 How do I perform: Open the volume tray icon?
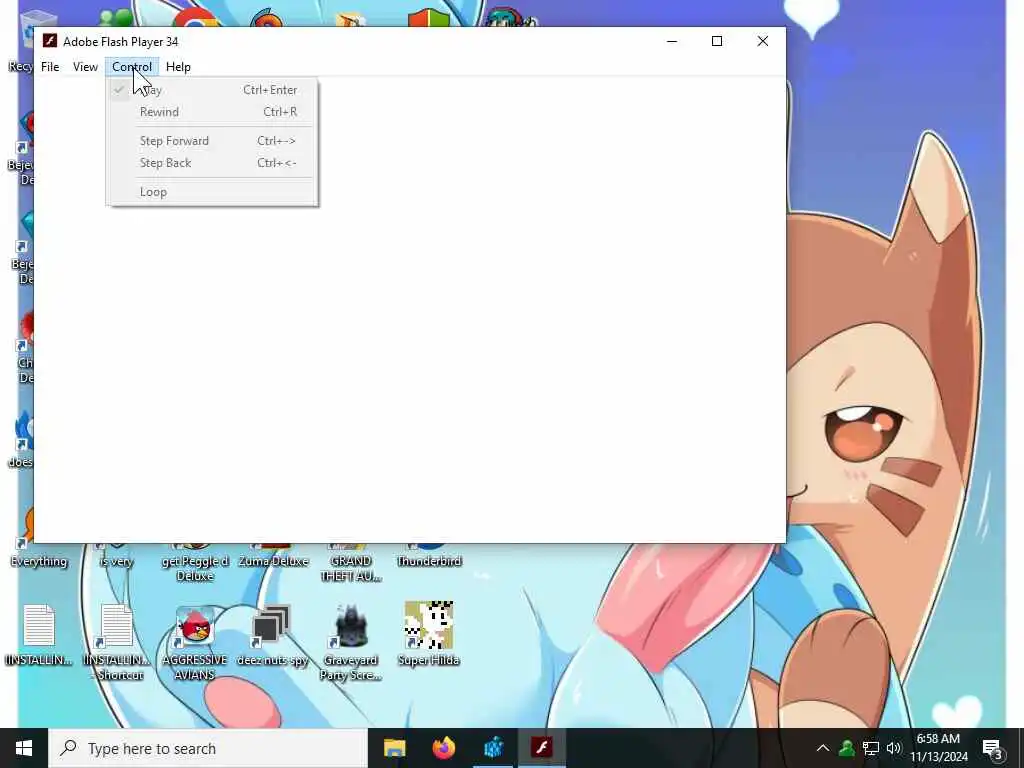pyautogui.click(x=894, y=748)
